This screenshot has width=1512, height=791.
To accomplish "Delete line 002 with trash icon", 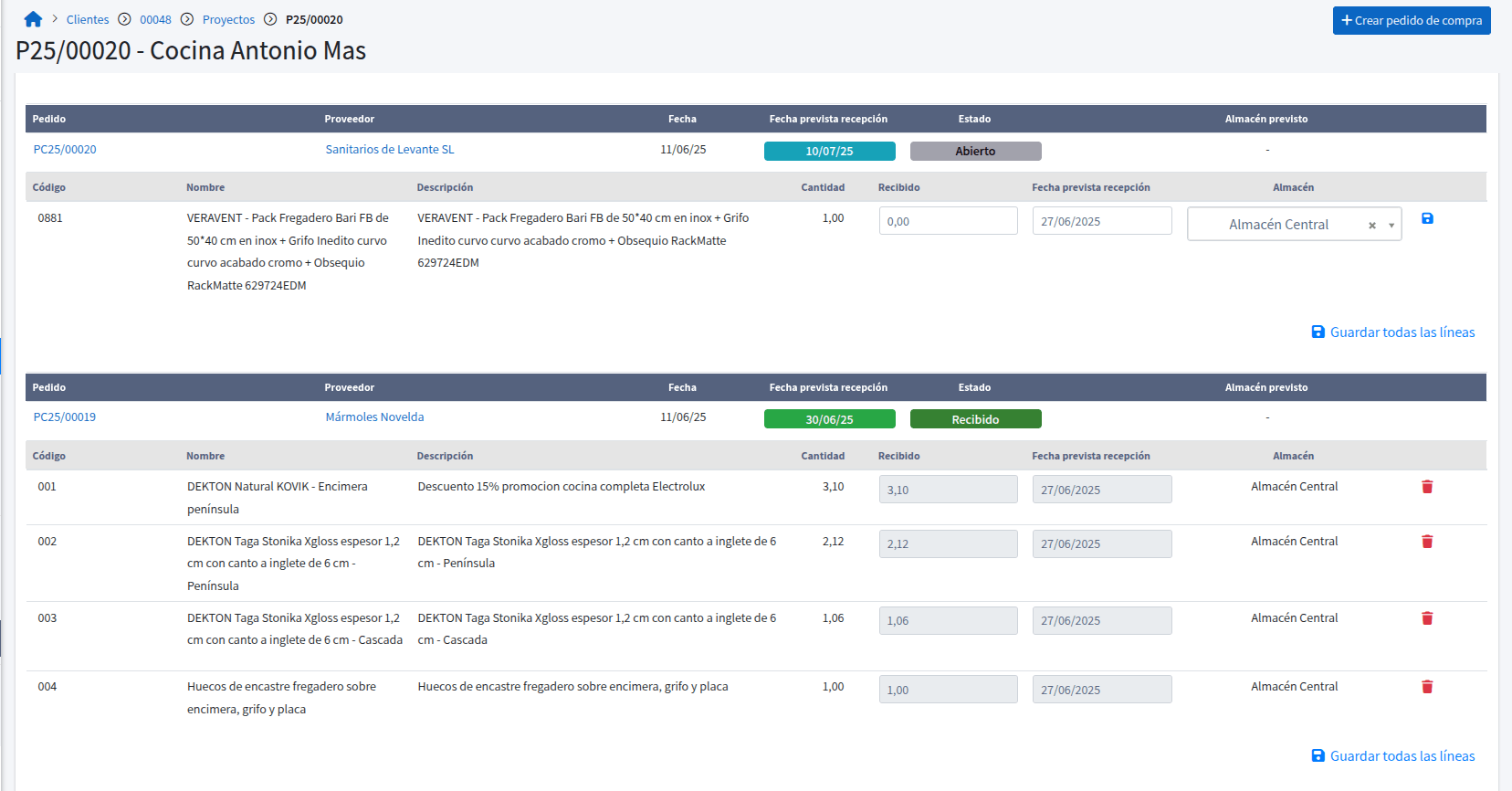I will pyautogui.click(x=1427, y=542).
